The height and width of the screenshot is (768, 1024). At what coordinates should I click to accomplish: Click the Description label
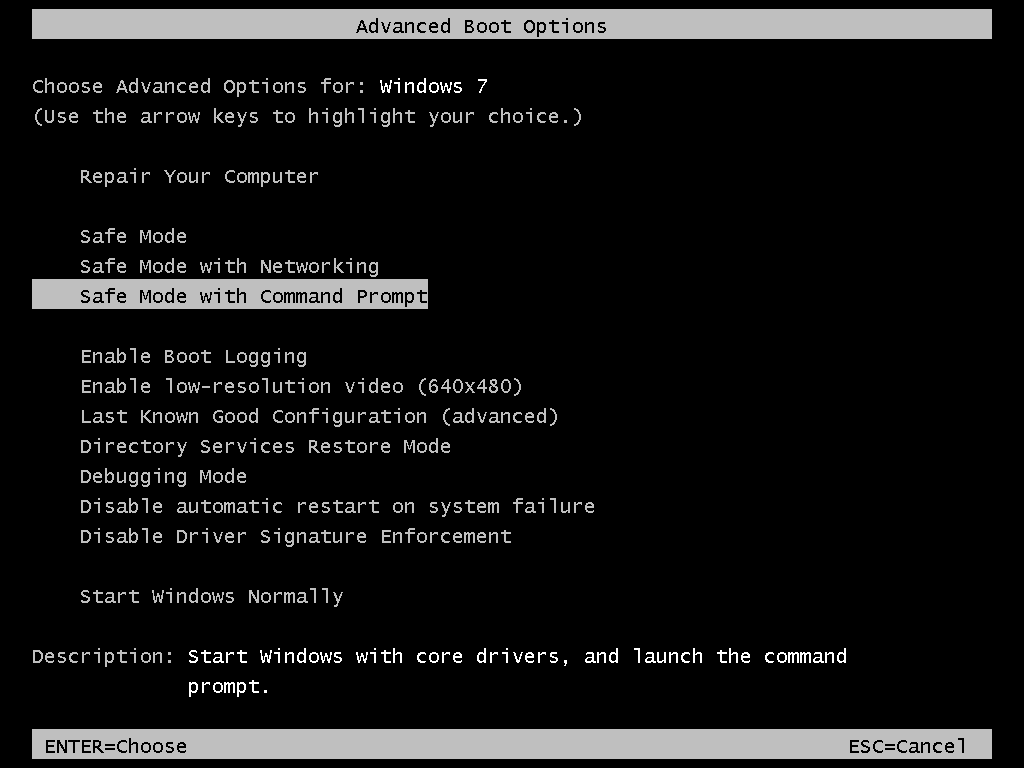click(103, 657)
